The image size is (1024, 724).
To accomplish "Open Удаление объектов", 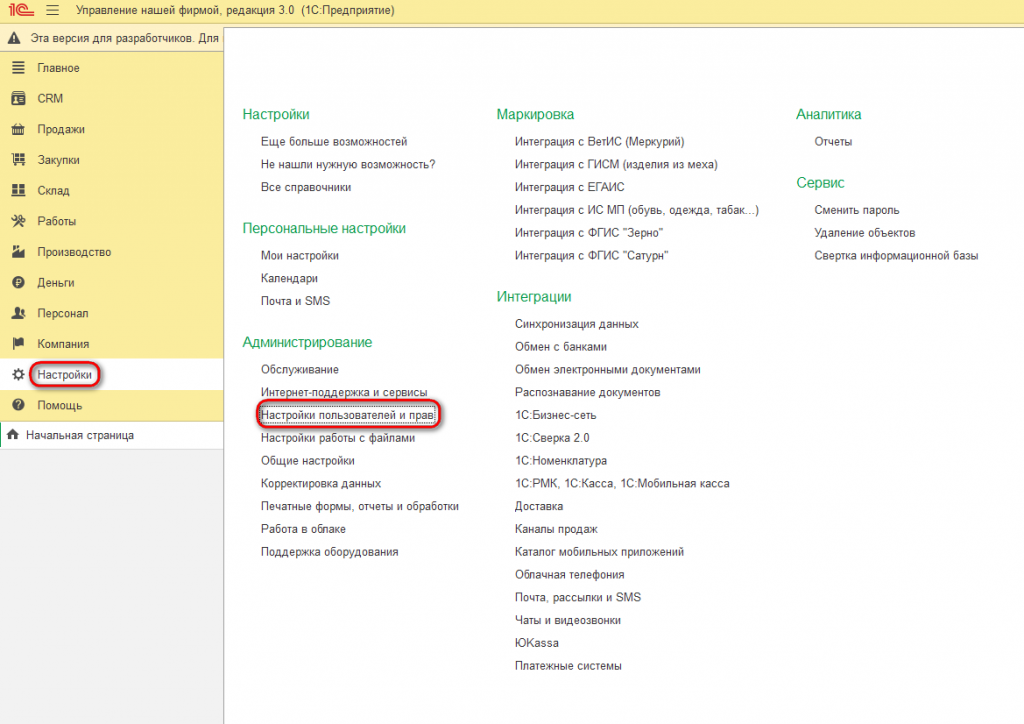I will click(865, 233).
